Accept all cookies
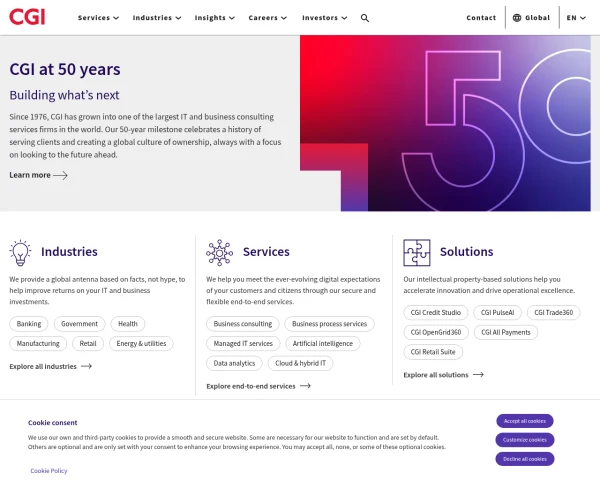The height and width of the screenshot is (480, 600). [x=525, y=421]
